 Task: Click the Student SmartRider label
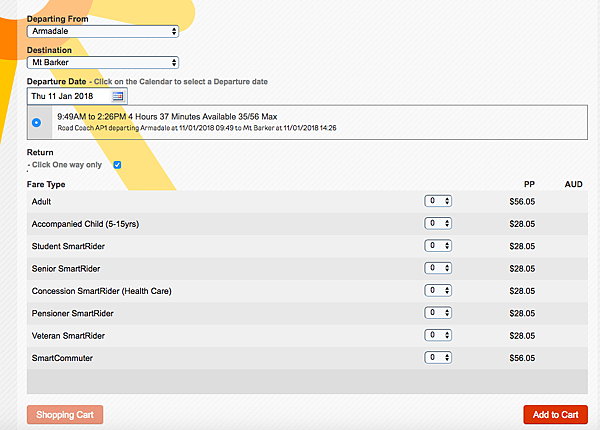click(68, 246)
